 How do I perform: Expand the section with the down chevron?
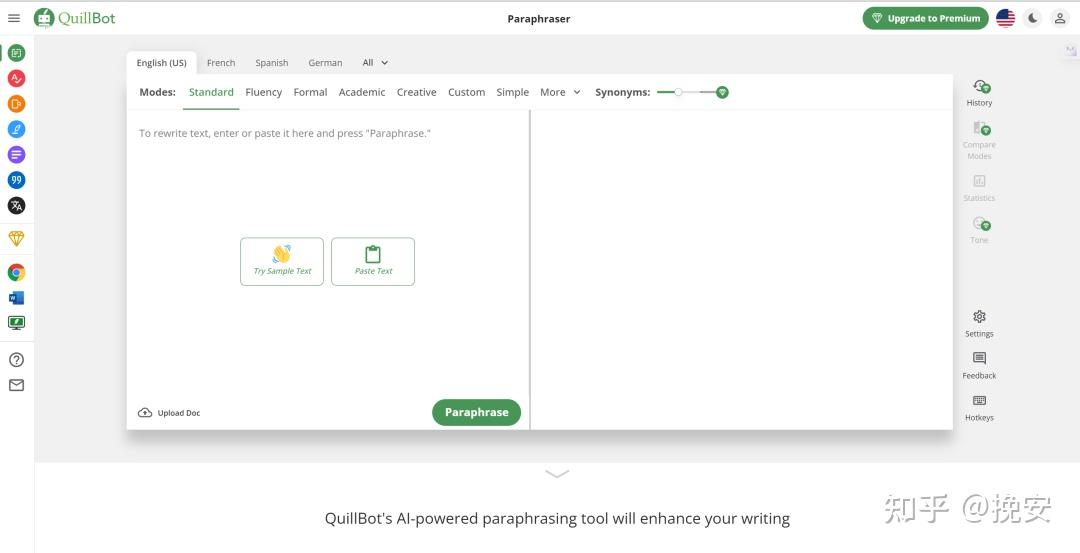[x=557, y=474]
